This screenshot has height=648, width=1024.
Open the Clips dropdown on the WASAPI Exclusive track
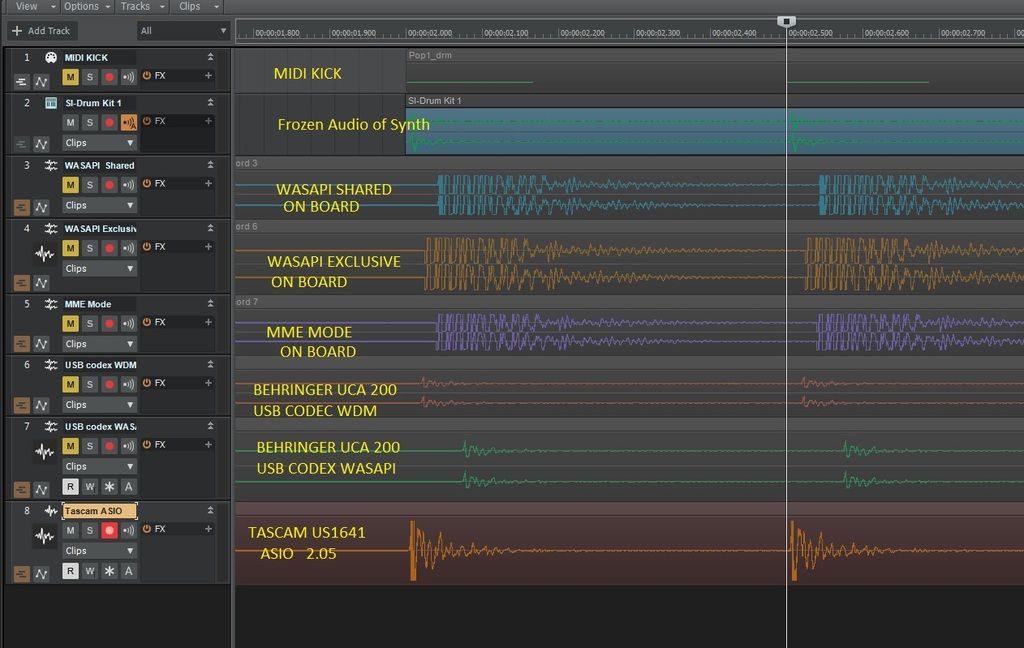(x=98, y=268)
